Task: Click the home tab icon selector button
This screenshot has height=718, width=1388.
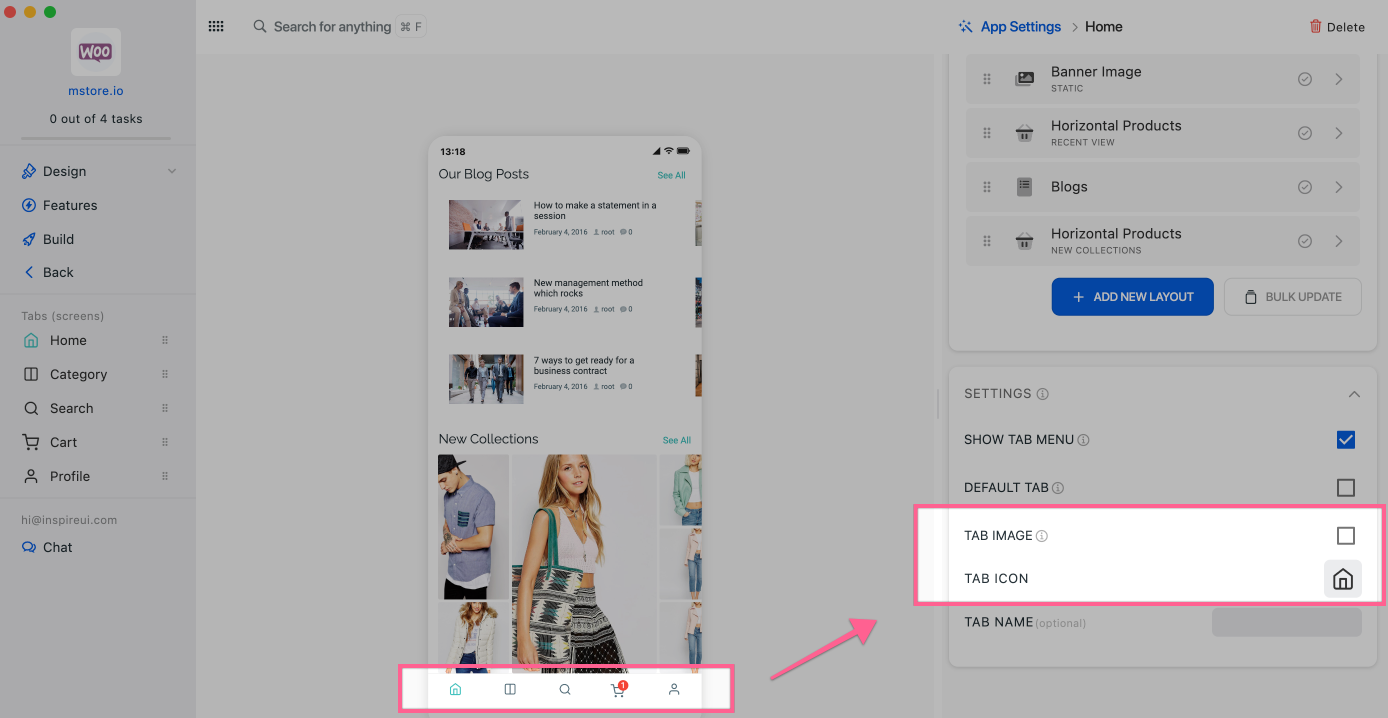Action: [x=1342, y=579]
